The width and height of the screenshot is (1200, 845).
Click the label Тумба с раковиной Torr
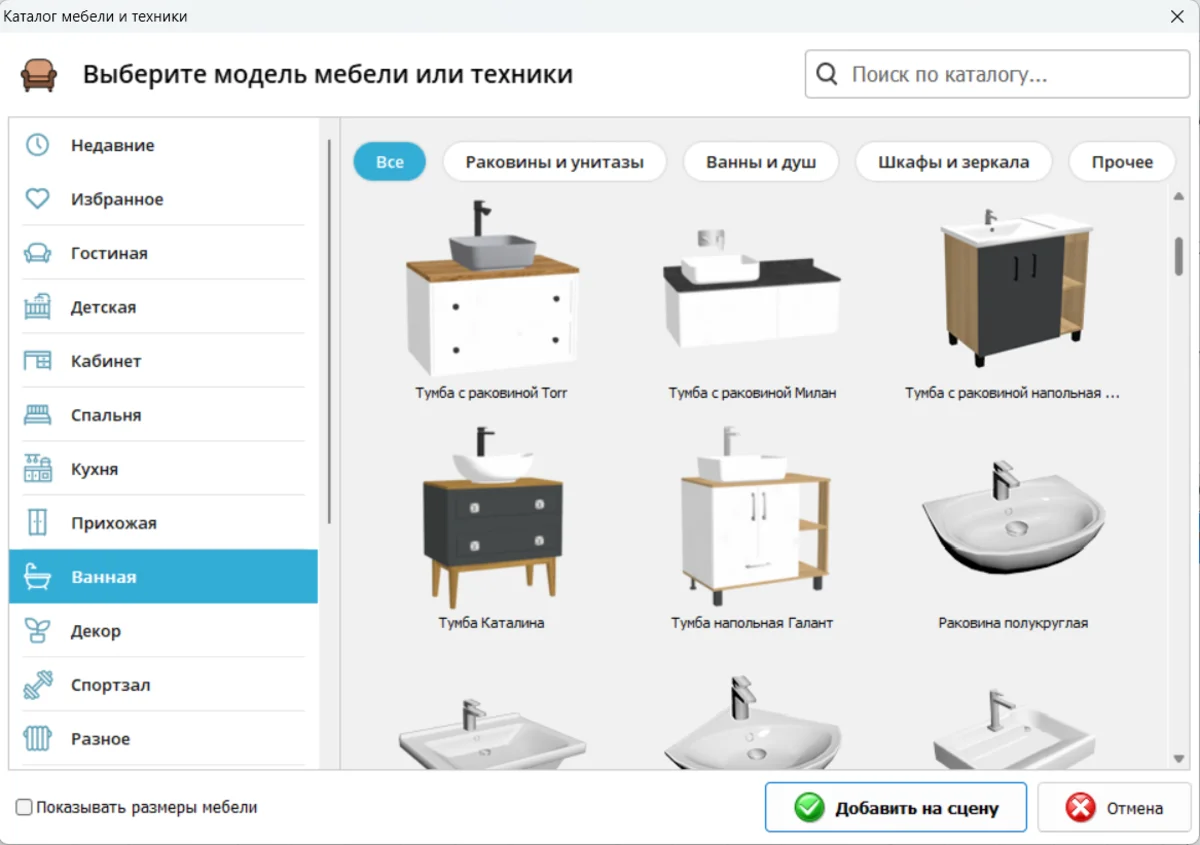491,393
